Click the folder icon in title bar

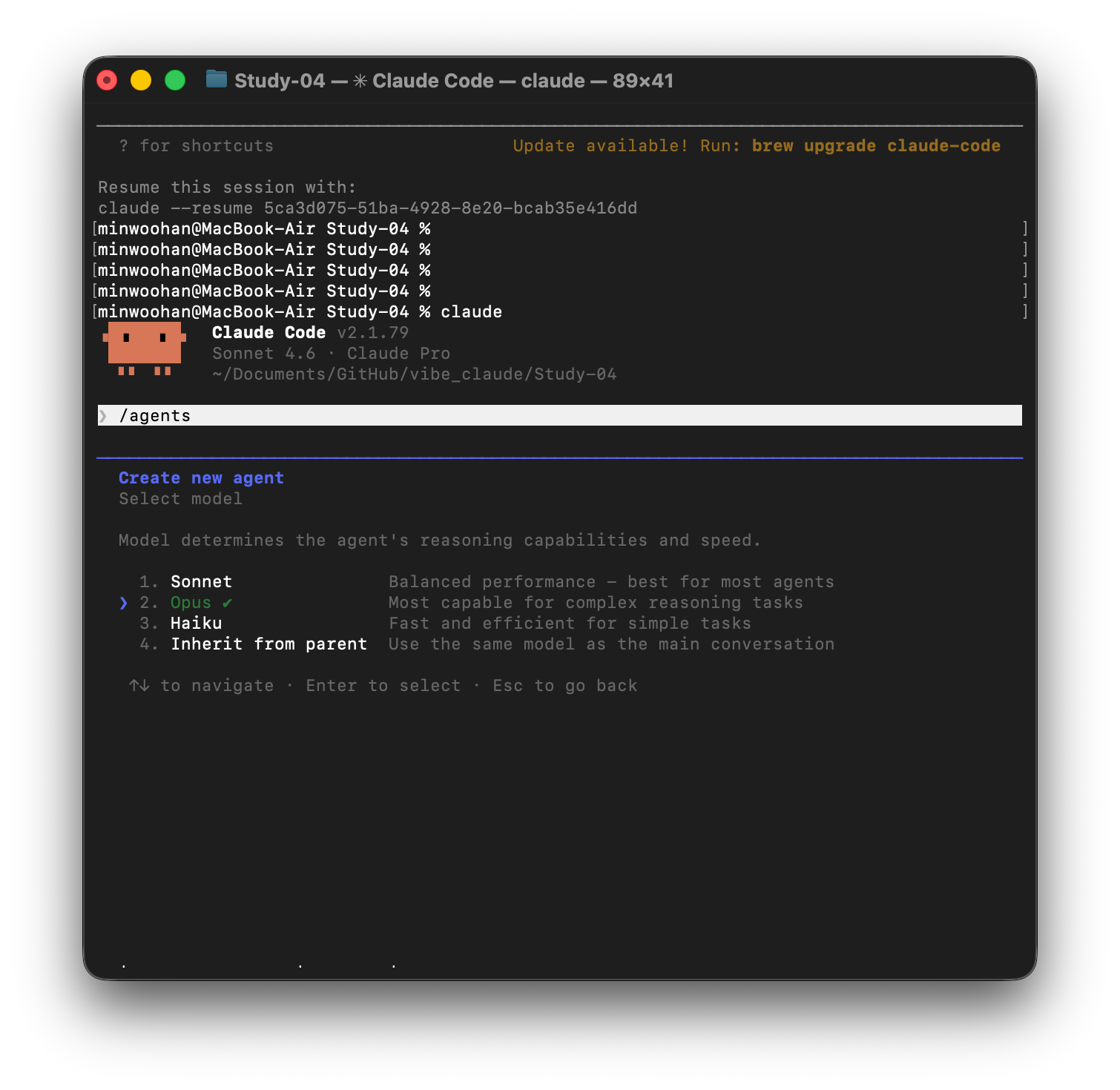217,79
